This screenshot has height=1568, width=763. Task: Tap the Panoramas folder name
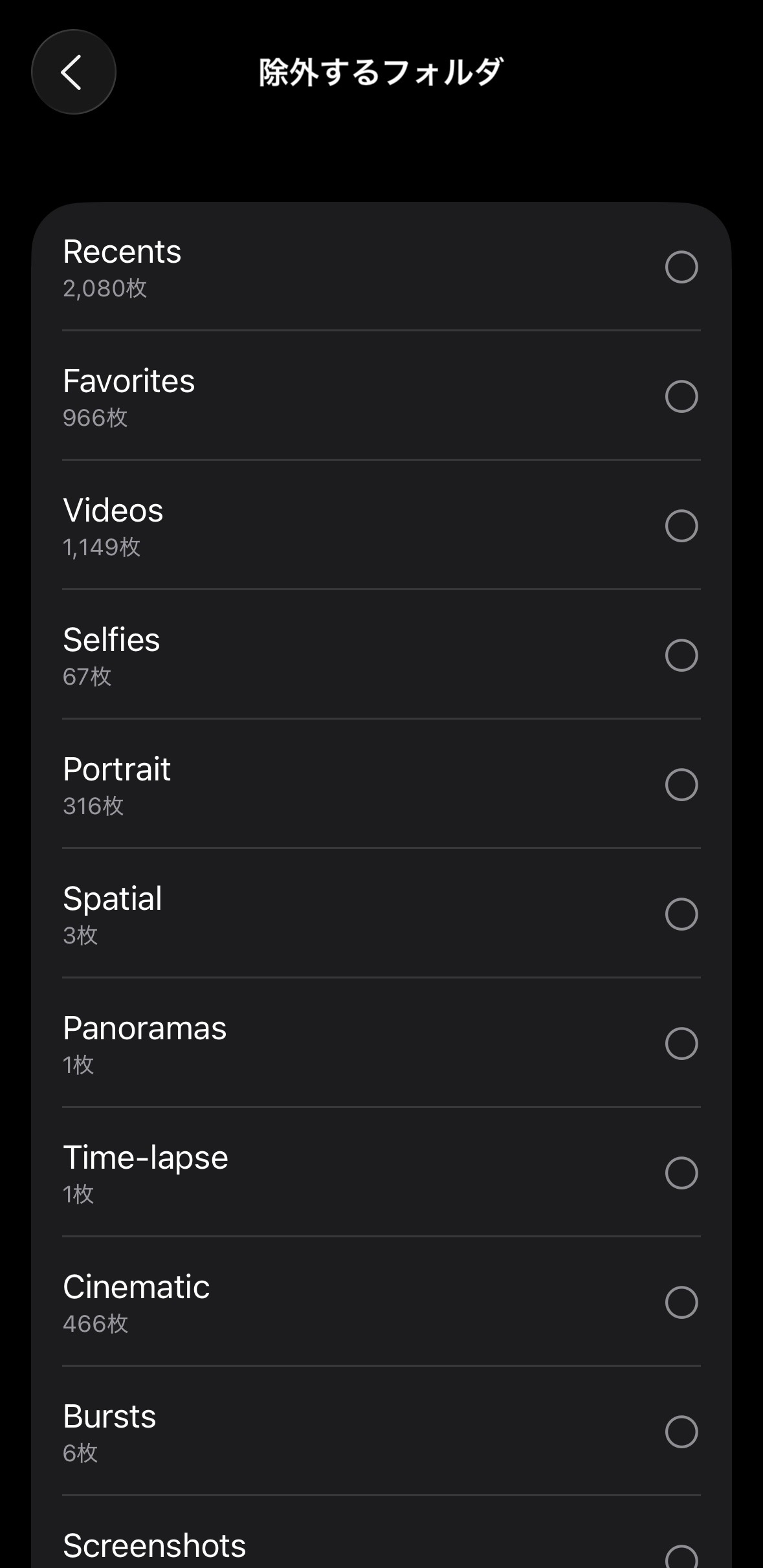[144, 1028]
